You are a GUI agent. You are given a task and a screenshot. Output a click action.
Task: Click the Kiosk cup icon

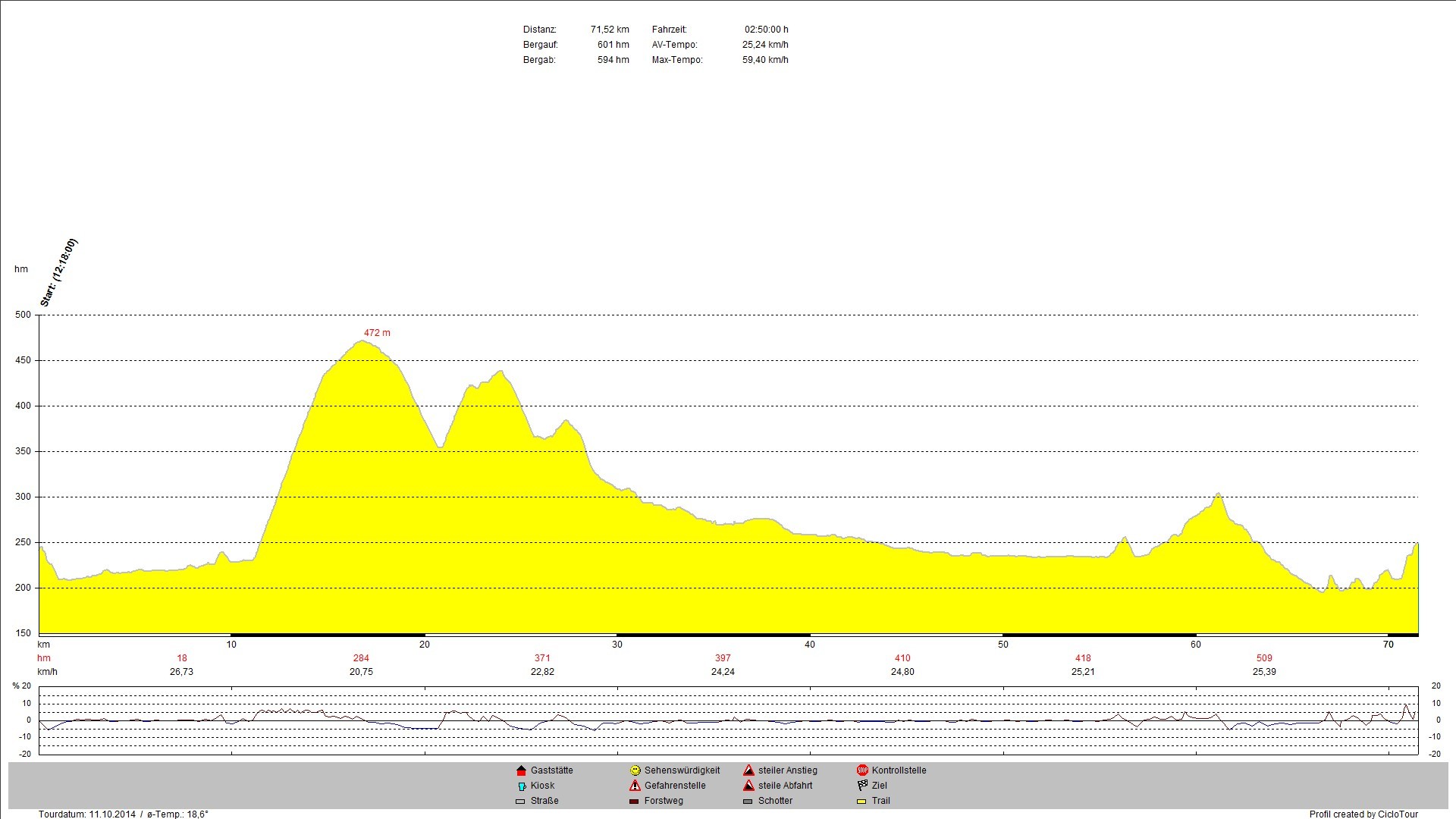pos(522,786)
